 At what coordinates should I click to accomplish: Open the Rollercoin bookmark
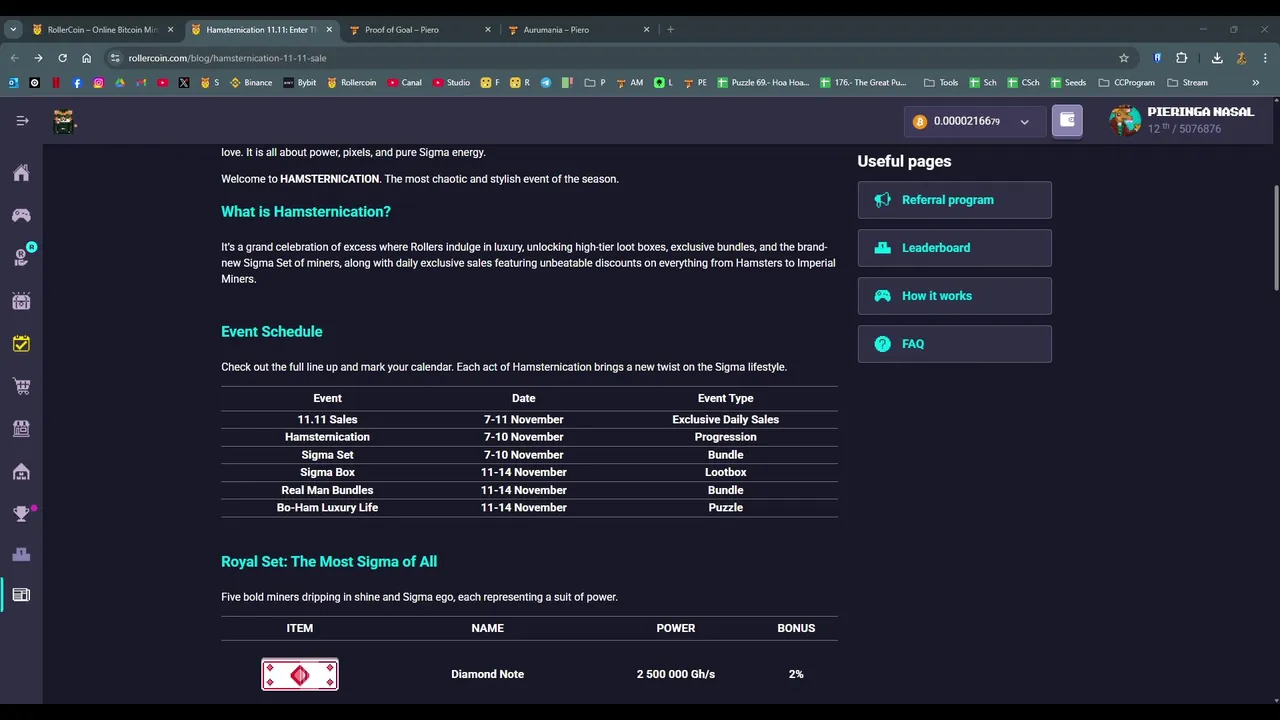[352, 83]
